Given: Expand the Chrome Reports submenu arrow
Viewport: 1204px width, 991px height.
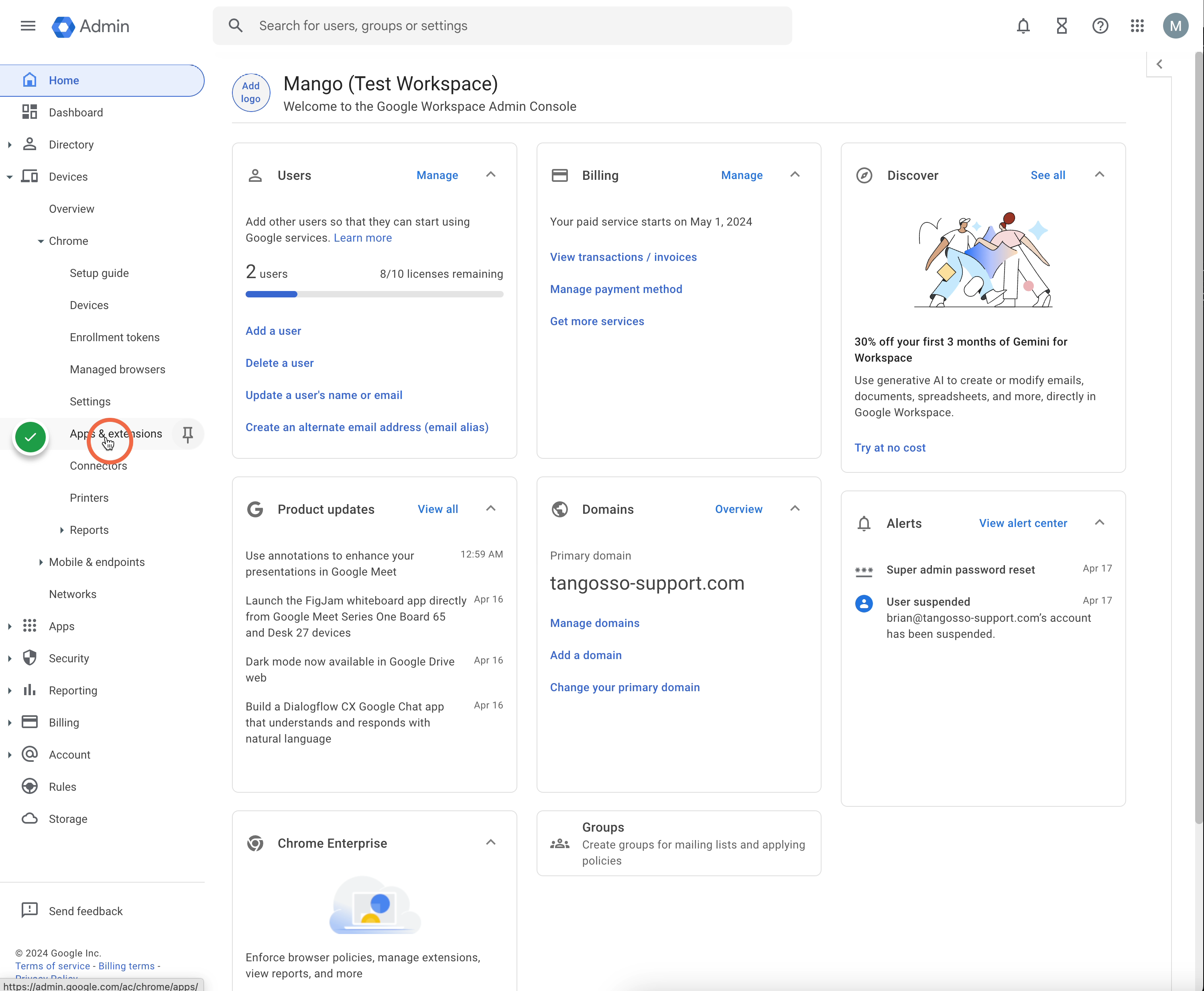Looking at the screenshot, I should [62, 530].
